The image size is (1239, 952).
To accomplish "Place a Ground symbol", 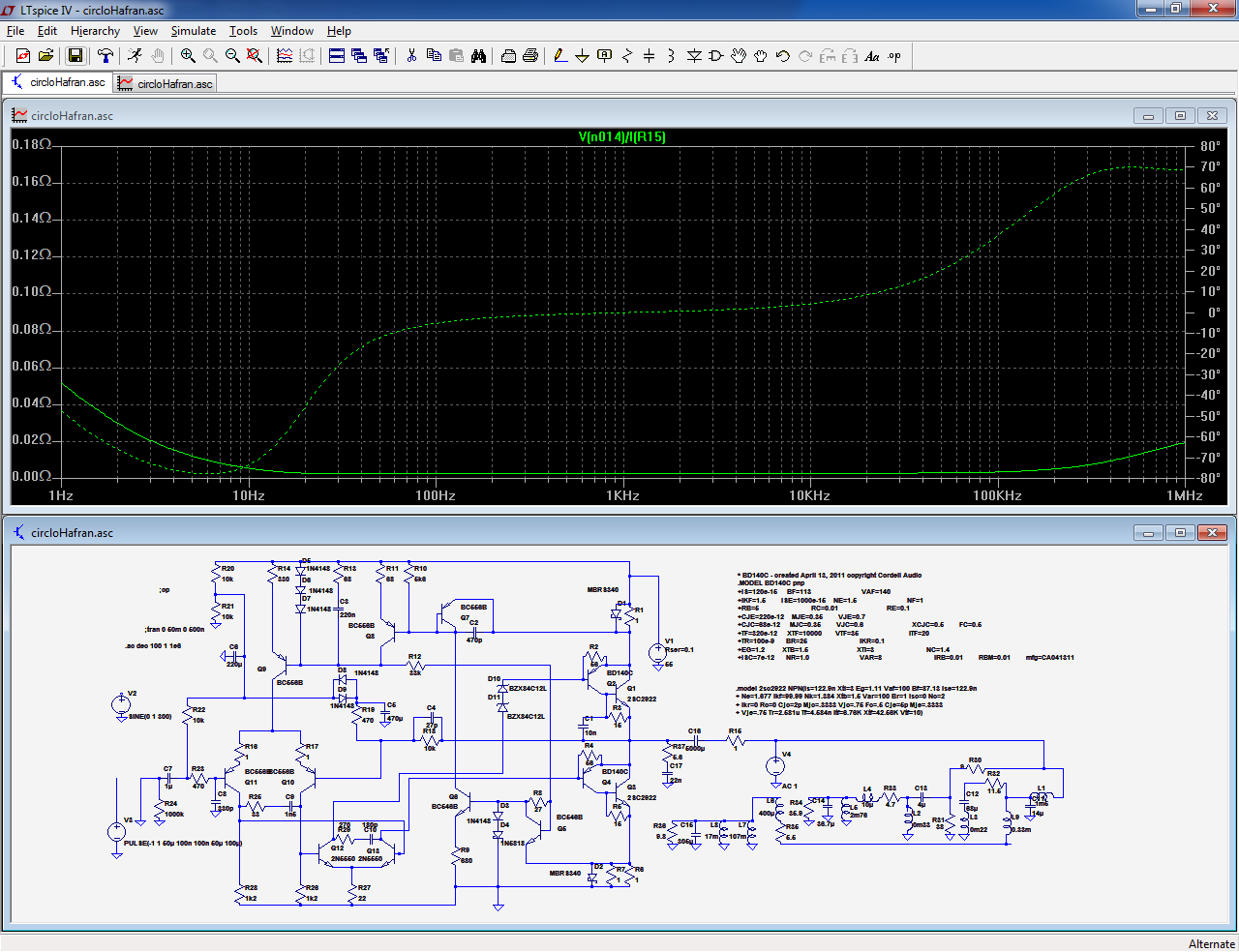I will pyautogui.click(x=583, y=56).
